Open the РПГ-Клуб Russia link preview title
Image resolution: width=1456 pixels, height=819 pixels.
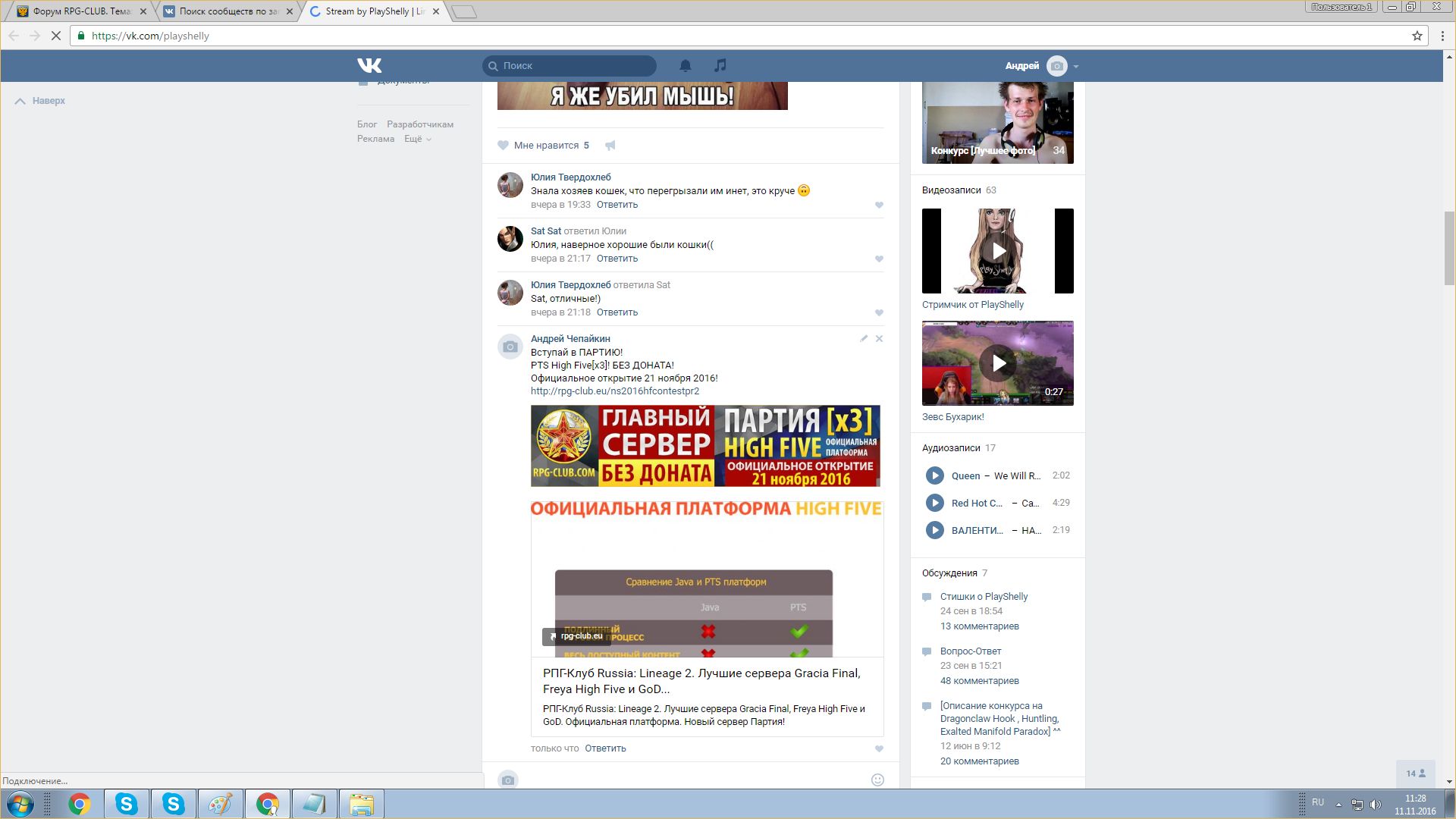701,681
